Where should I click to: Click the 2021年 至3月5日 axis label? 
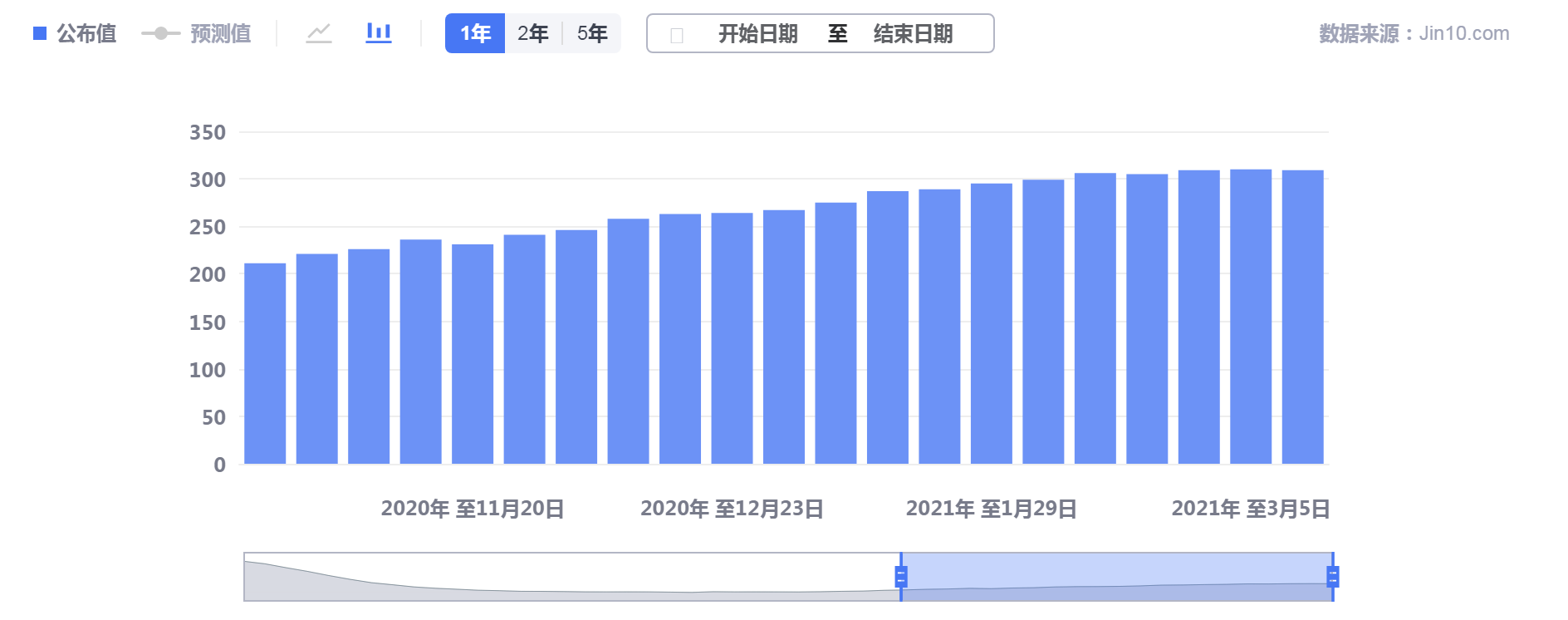1251,509
